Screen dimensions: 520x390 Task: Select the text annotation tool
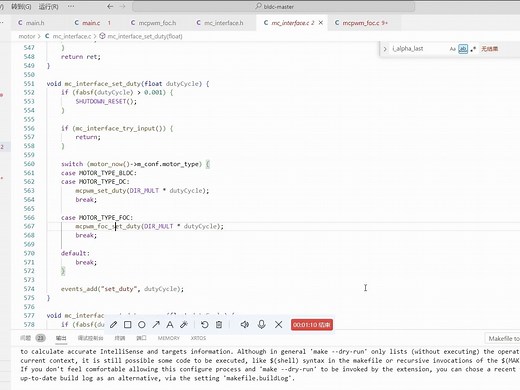tap(170, 324)
